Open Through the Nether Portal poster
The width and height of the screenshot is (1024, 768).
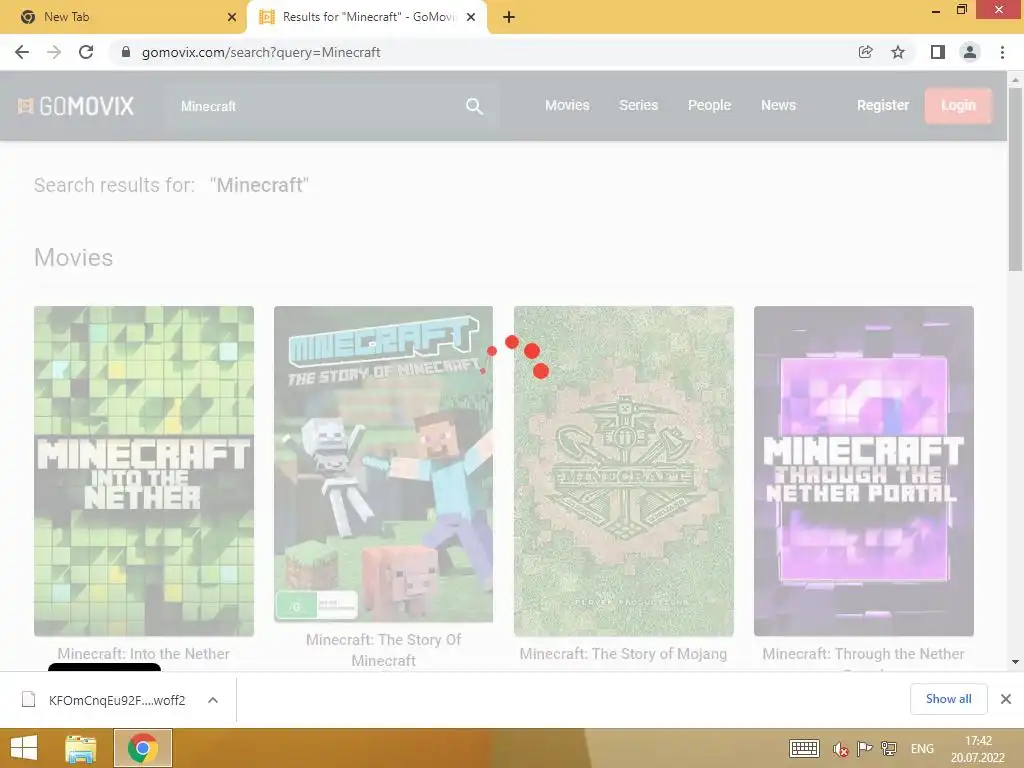863,471
